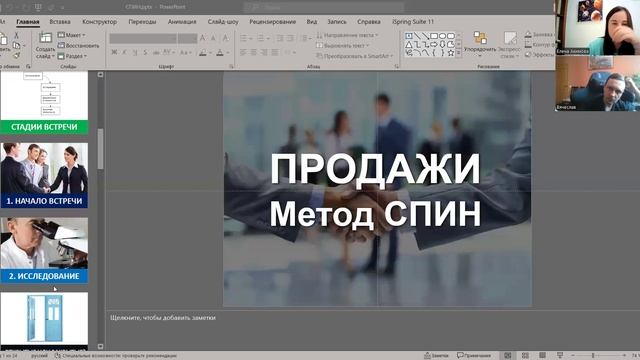Screen dimensions: 640x360
Task: Decrease font size with small A
Action: pyautogui.click(x=213, y=38)
